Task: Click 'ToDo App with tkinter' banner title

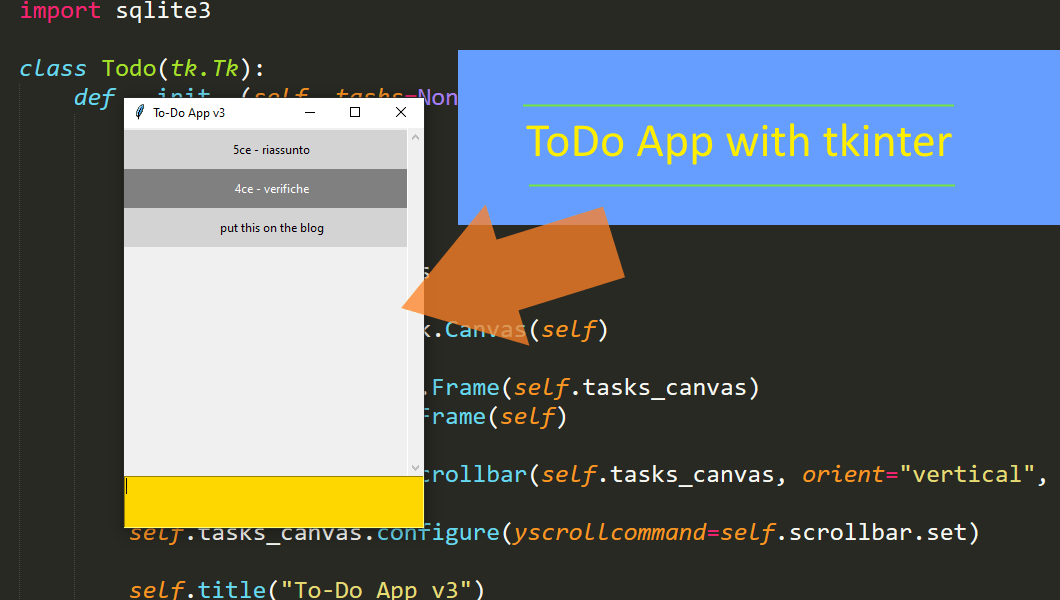Action: tap(739, 142)
